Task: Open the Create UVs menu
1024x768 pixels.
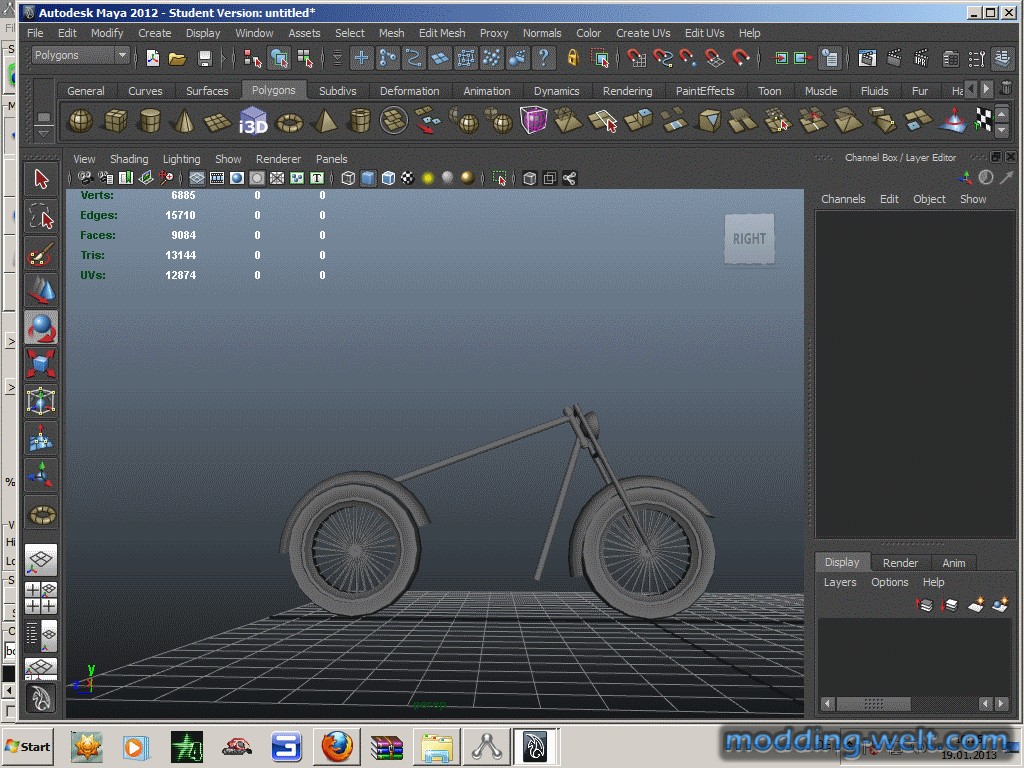Action: tap(643, 33)
